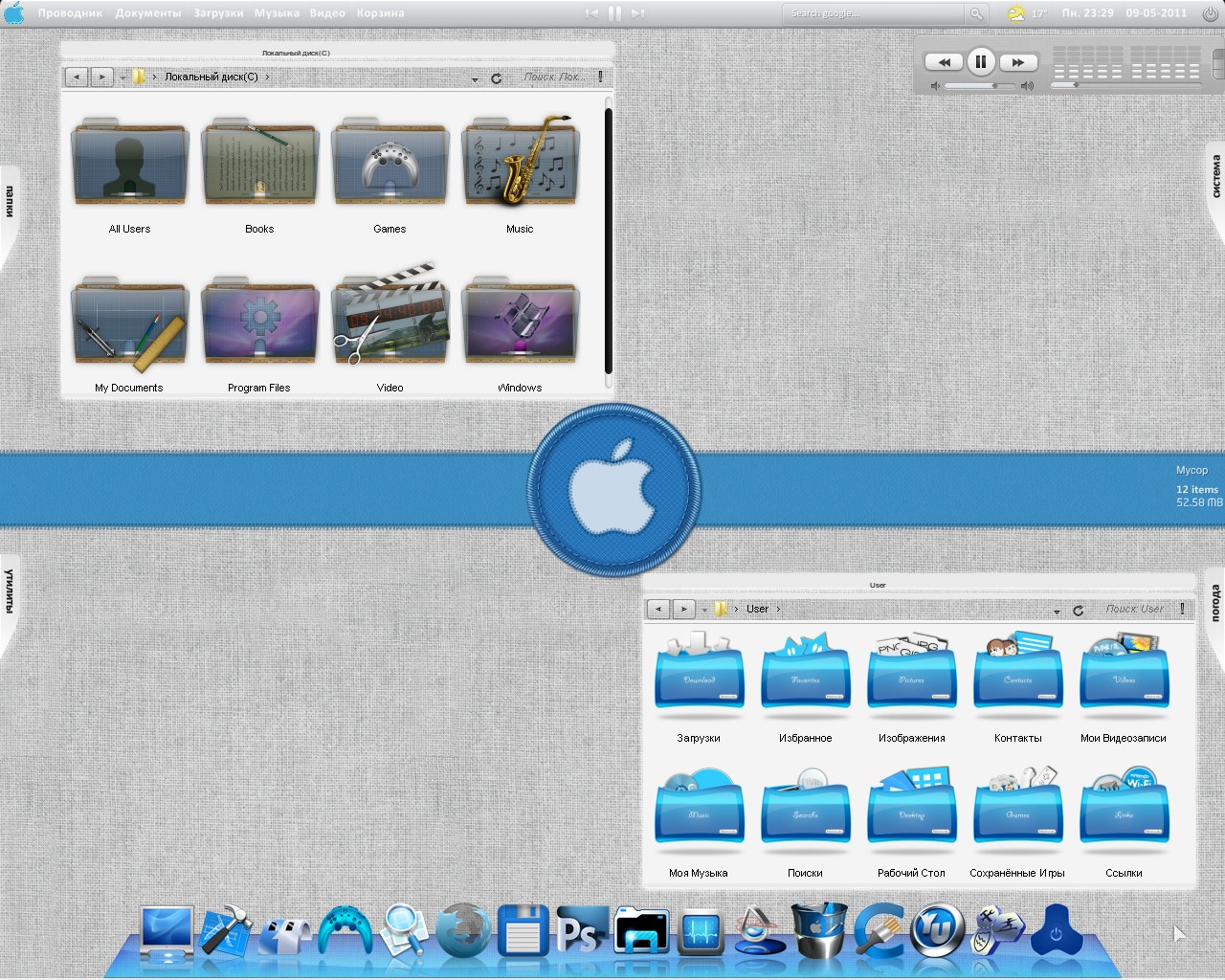
Task: Open the Документы menu item
Action: pos(148,13)
